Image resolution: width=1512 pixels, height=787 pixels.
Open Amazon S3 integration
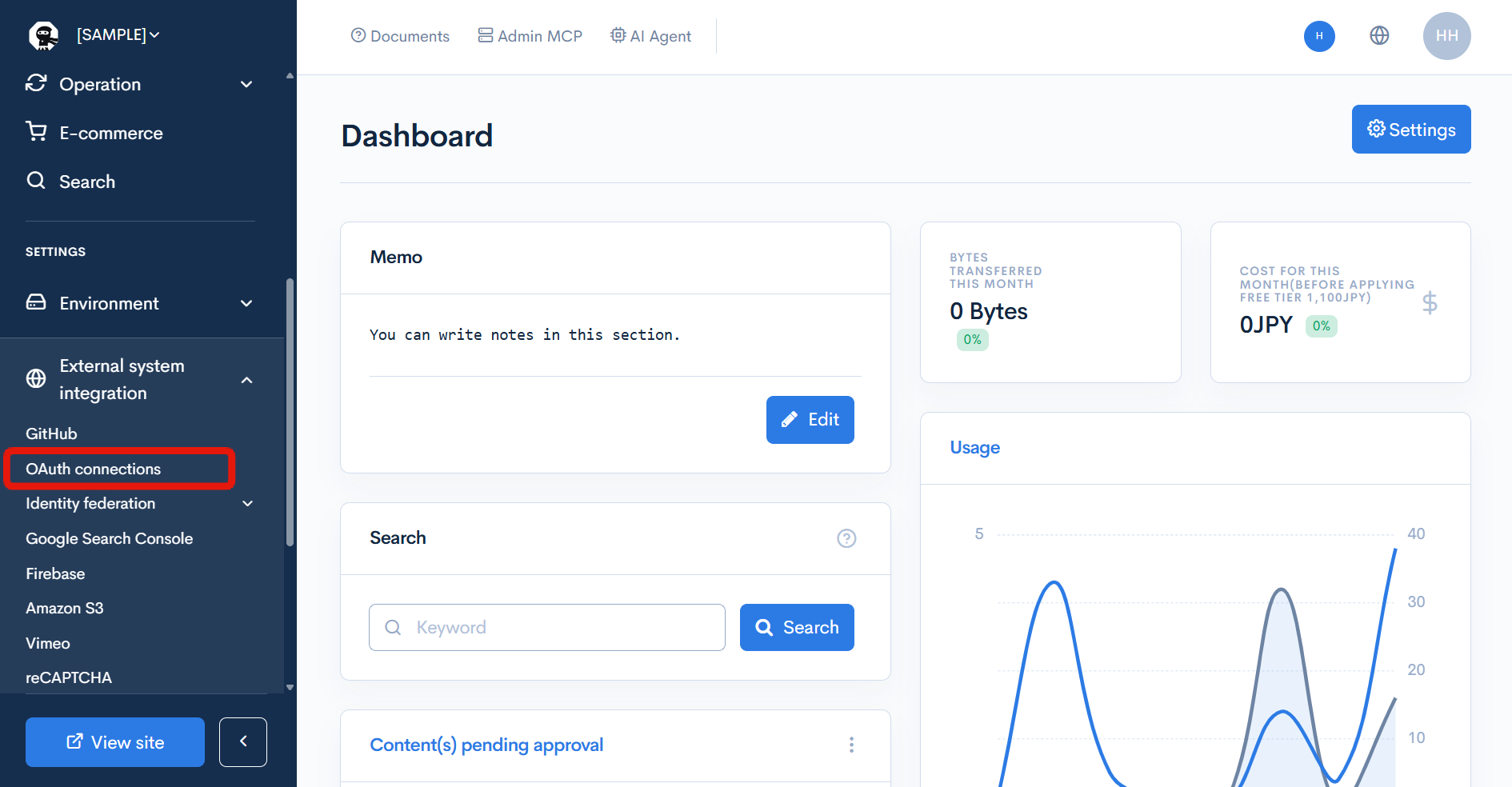(64, 608)
